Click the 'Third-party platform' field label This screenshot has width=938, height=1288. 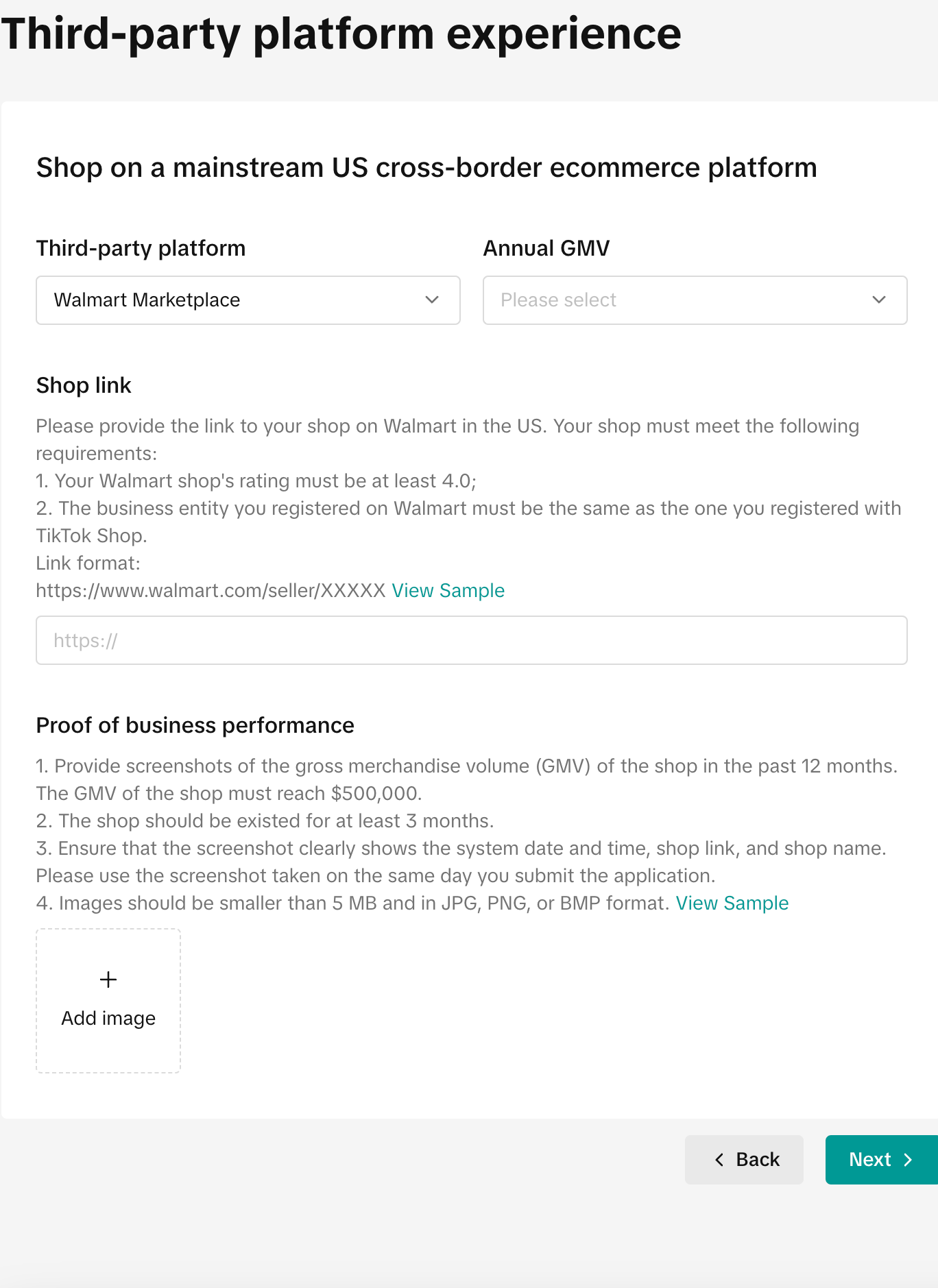[141, 248]
